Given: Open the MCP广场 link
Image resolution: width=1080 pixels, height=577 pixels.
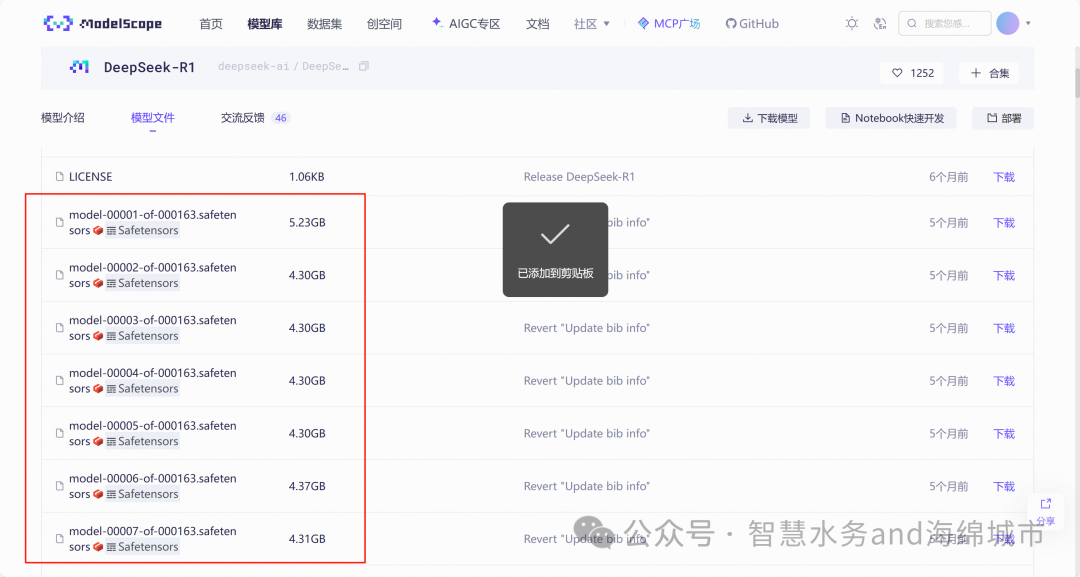Looking at the screenshot, I should [x=669, y=23].
